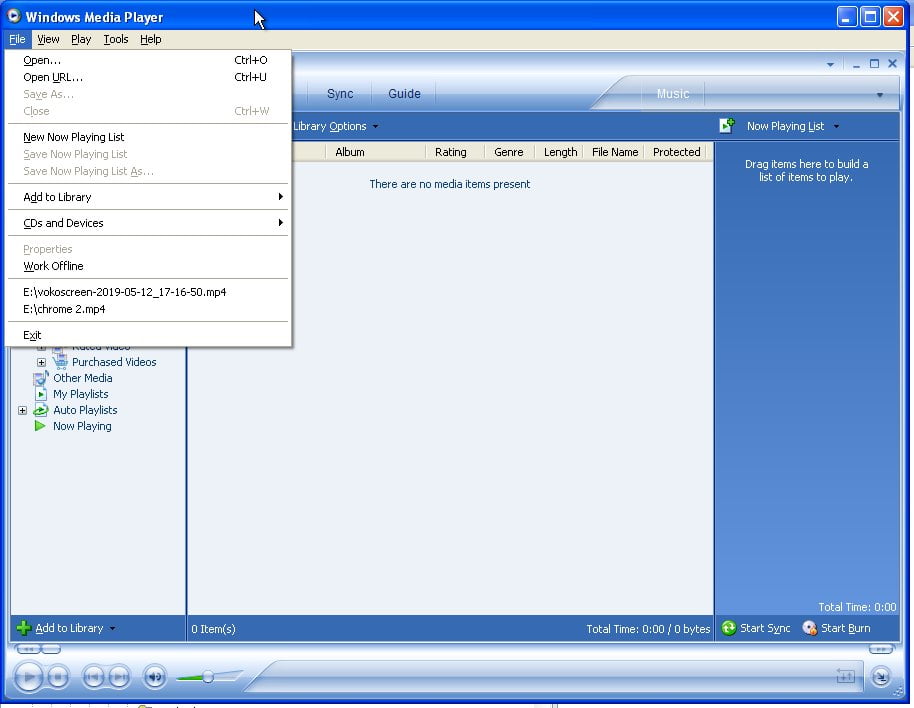Screen dimensions: 914x708
Task: Choose Open... from the File menu
Action: point(148,60)
